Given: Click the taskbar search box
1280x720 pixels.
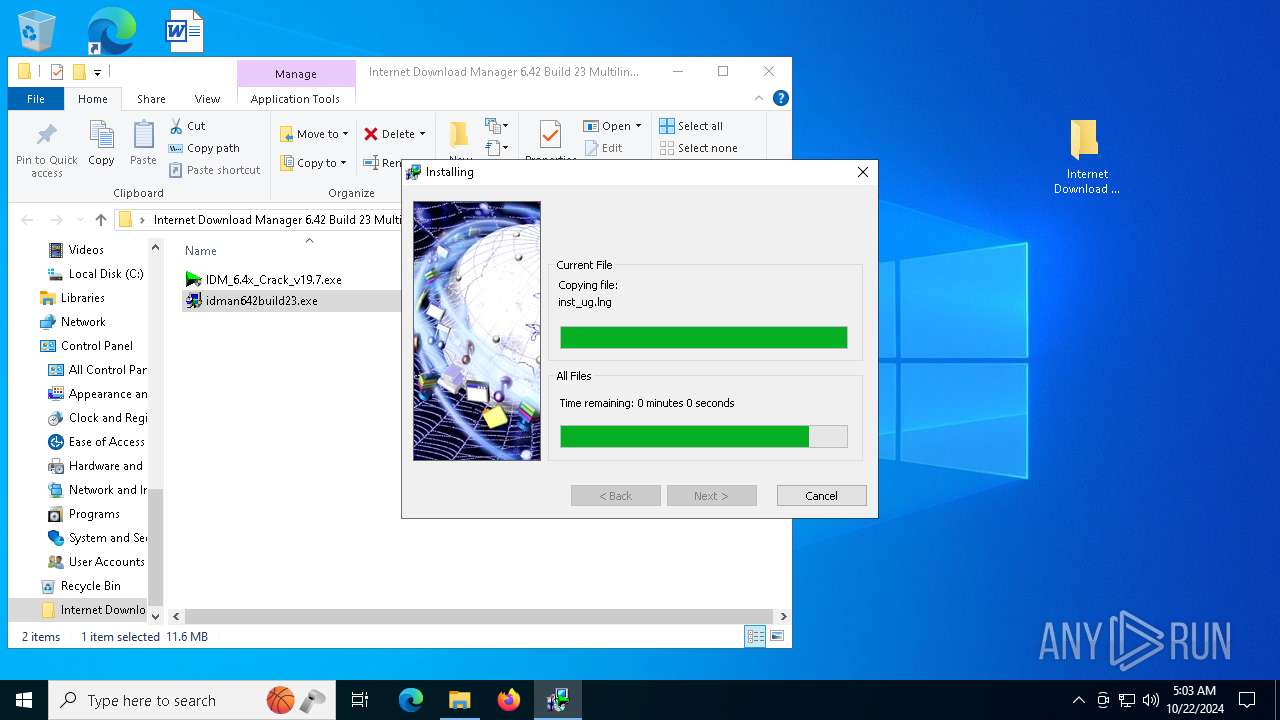Looking at the screenshot, I should (x=192, y=700).
